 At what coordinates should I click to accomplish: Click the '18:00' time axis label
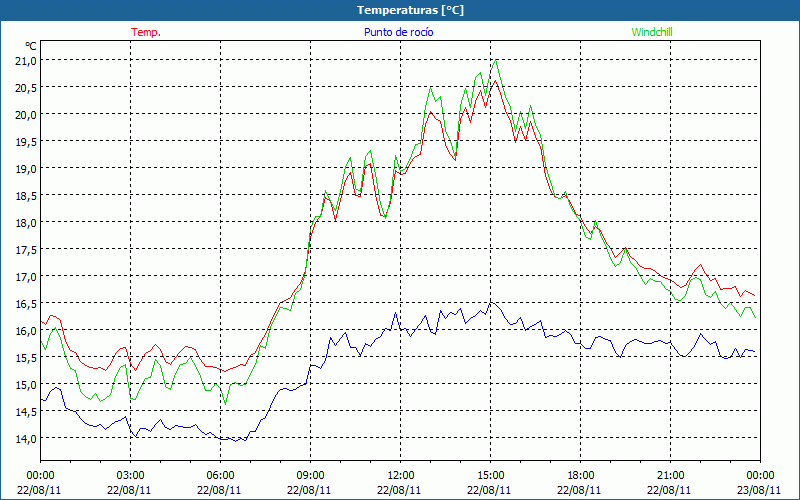click(x=581, y=476)
